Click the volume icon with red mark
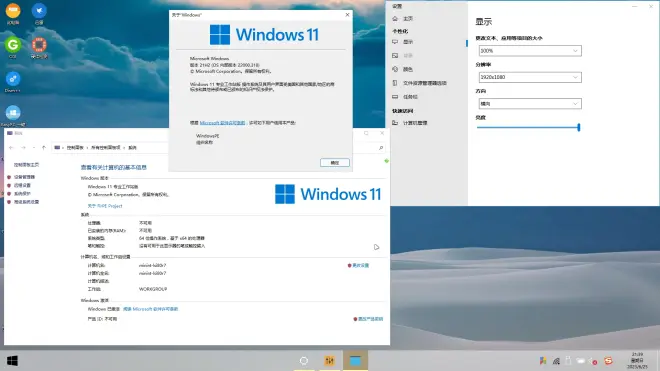 (593, 361)
